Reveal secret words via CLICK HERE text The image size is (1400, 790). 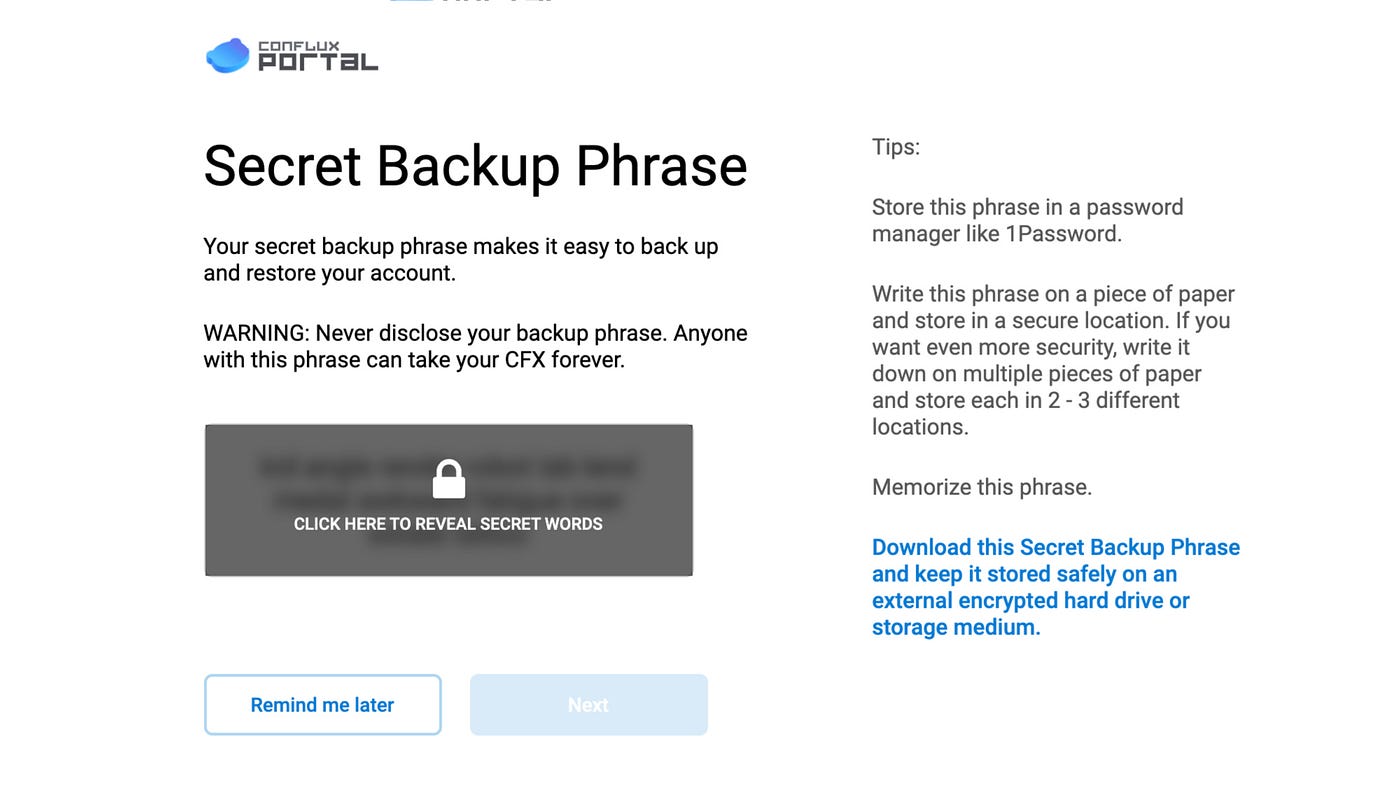tap(448, 524)
